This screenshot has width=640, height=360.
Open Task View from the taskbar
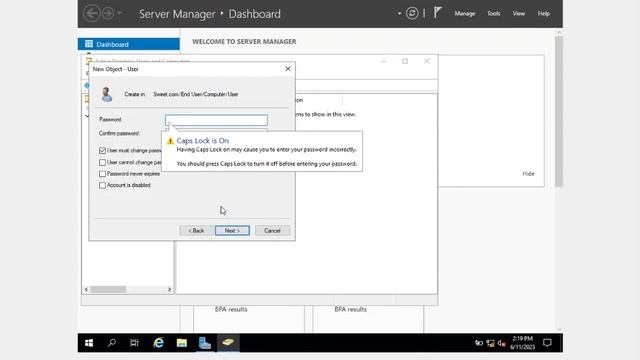134,343
